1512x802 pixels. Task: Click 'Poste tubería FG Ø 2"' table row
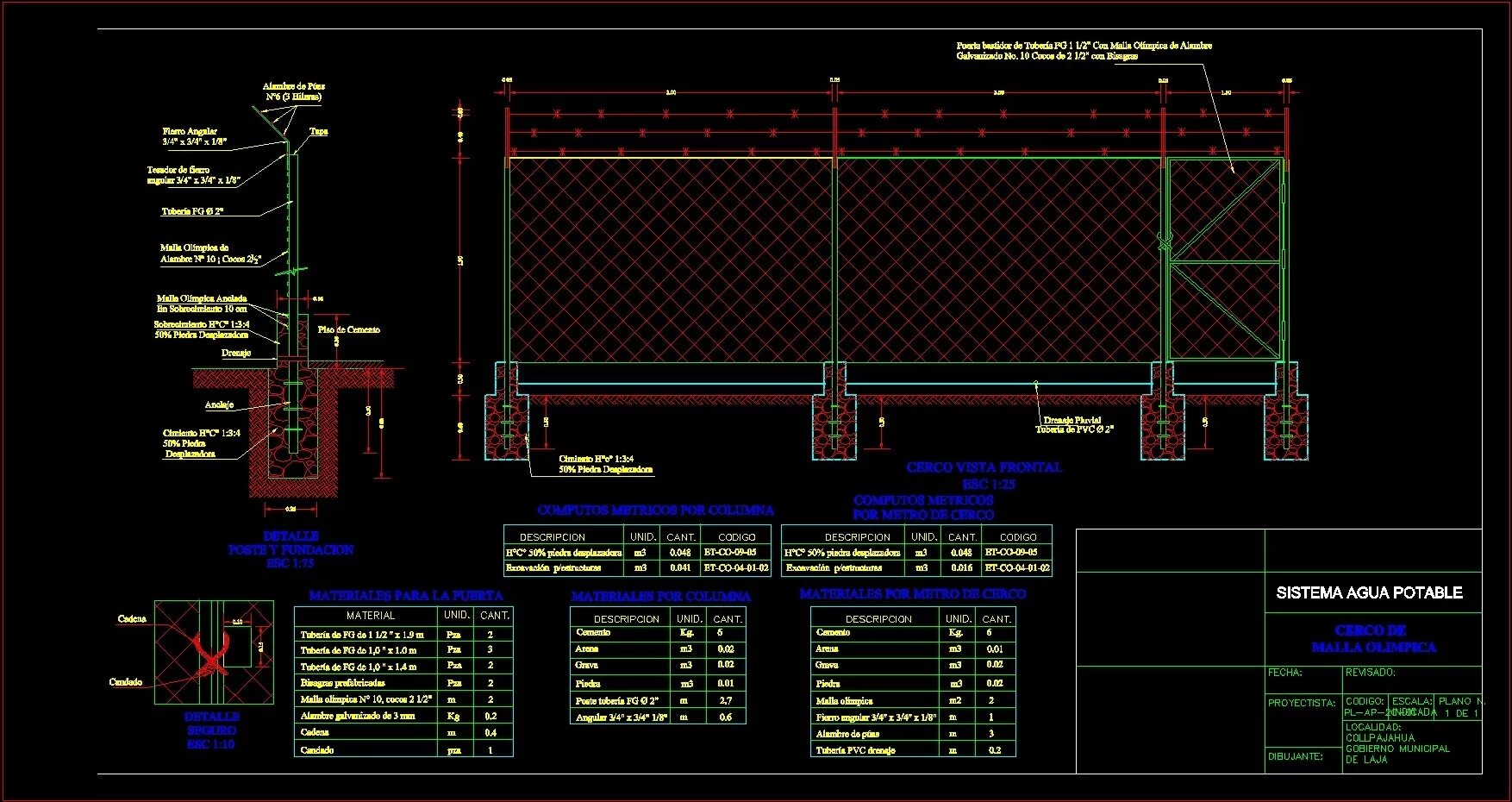(658, 701)
